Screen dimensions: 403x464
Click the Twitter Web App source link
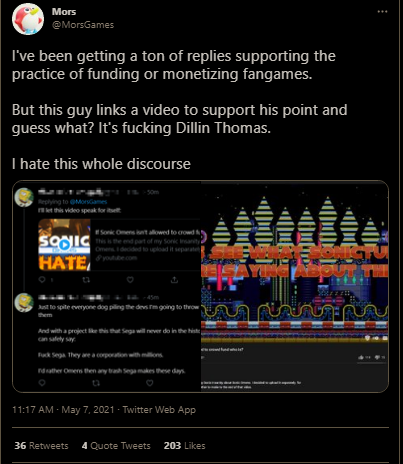159,410
